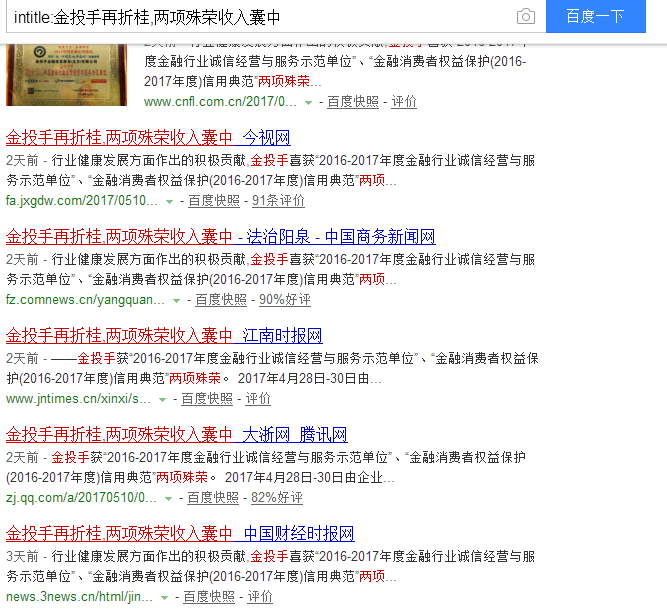This screenshot has height=612, width=667.
Task: Expand dropdown arrow next to fa.jxgdw.com URL
Action: (169, 202)
